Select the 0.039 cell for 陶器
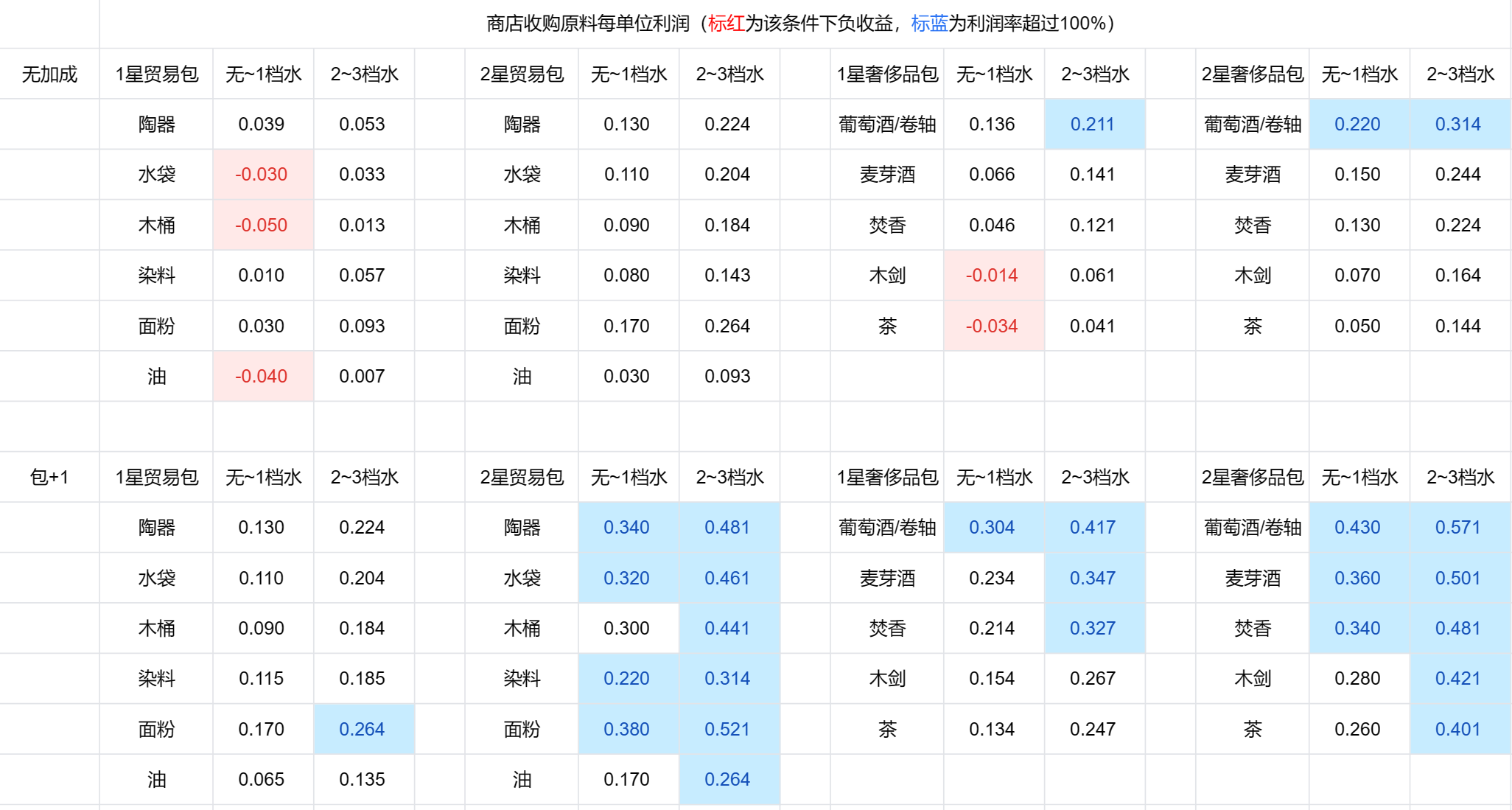 (x=262, y=125)
